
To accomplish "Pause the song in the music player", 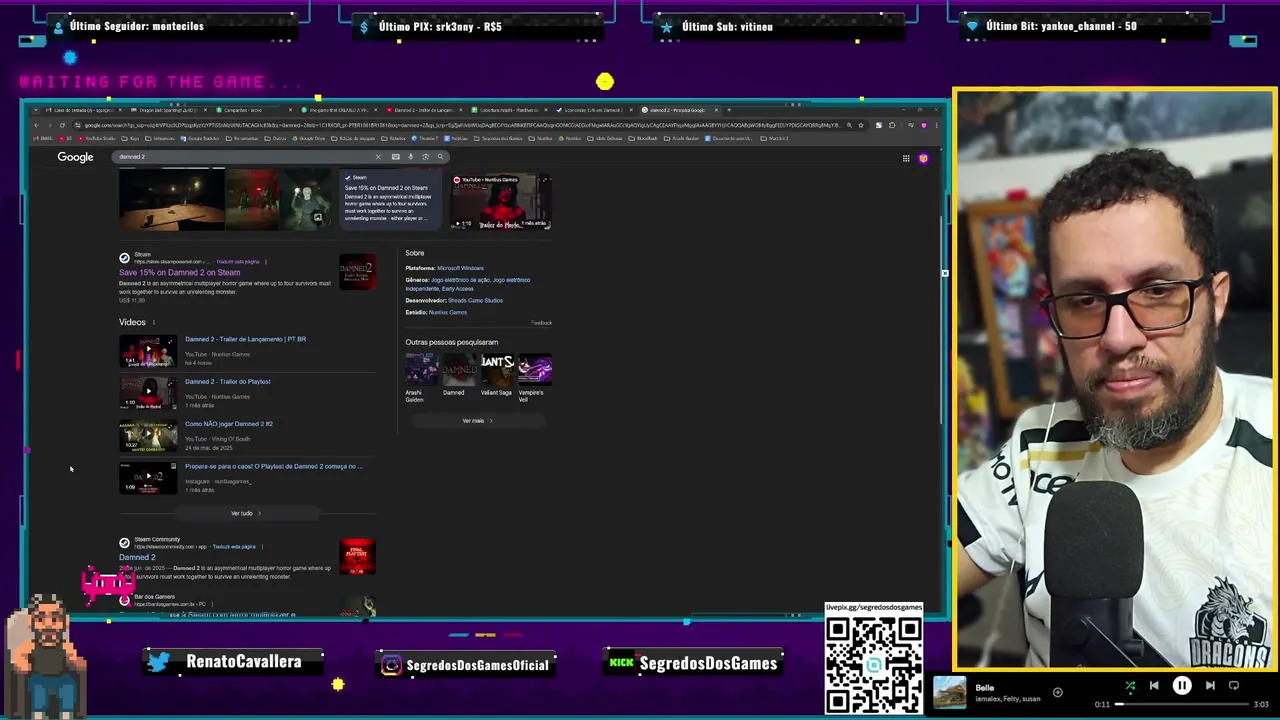I will [x=1182, y=686].
